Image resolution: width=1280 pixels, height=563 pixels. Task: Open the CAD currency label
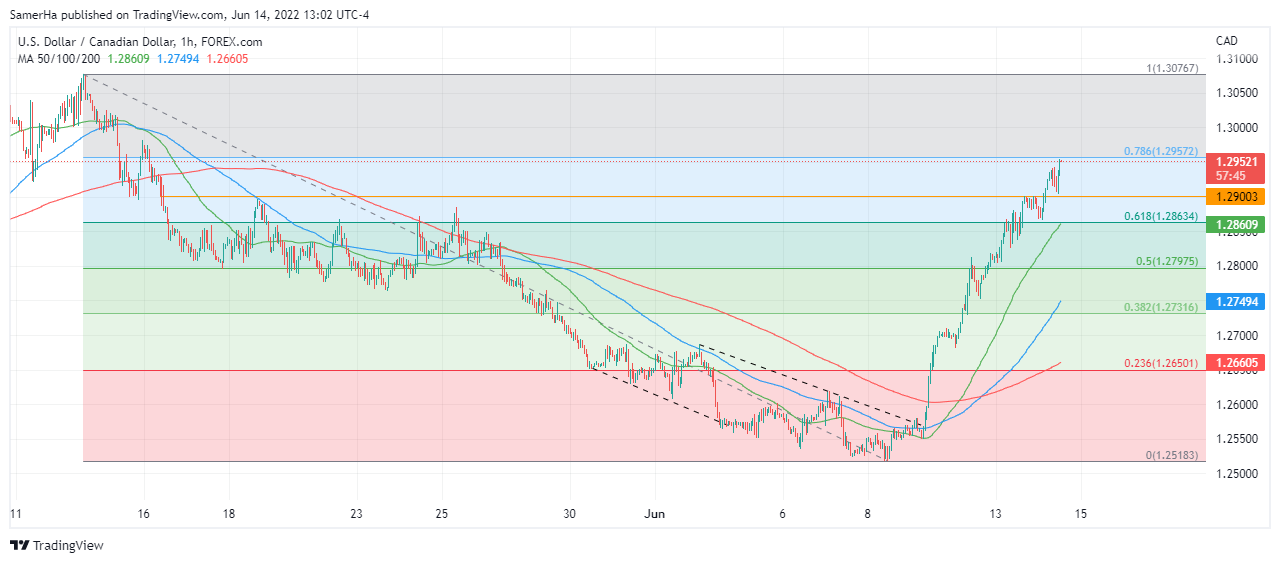[1226, 41]
